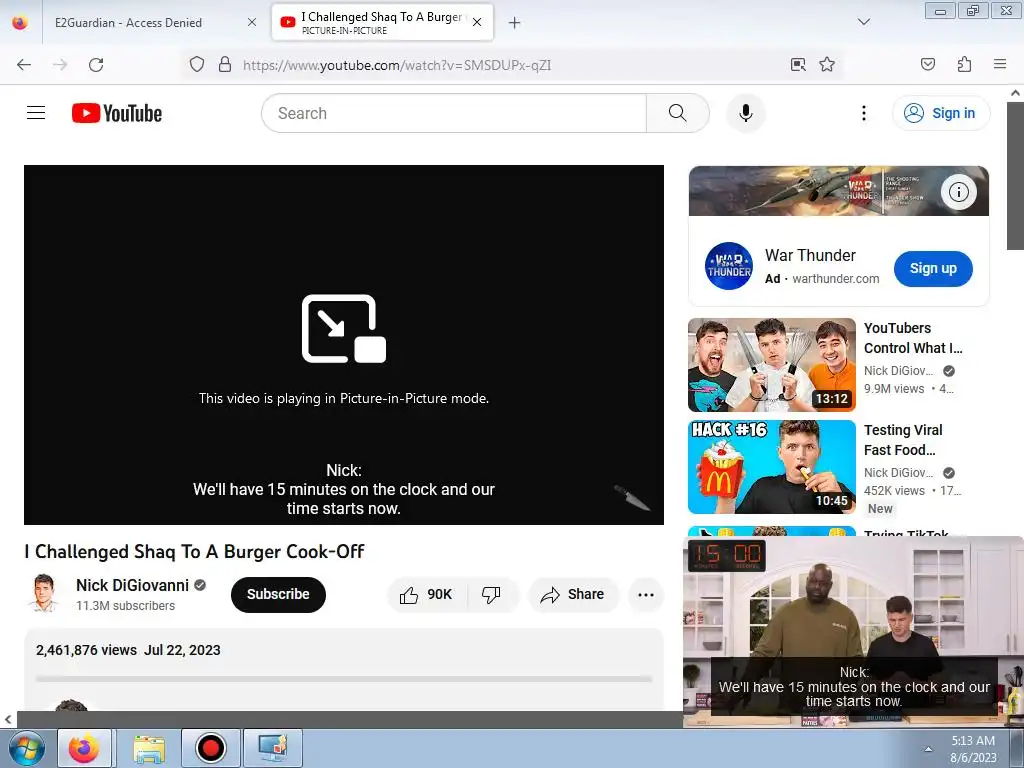
Task: Dislike the video with thumbs down
Action: coord(491,594)
